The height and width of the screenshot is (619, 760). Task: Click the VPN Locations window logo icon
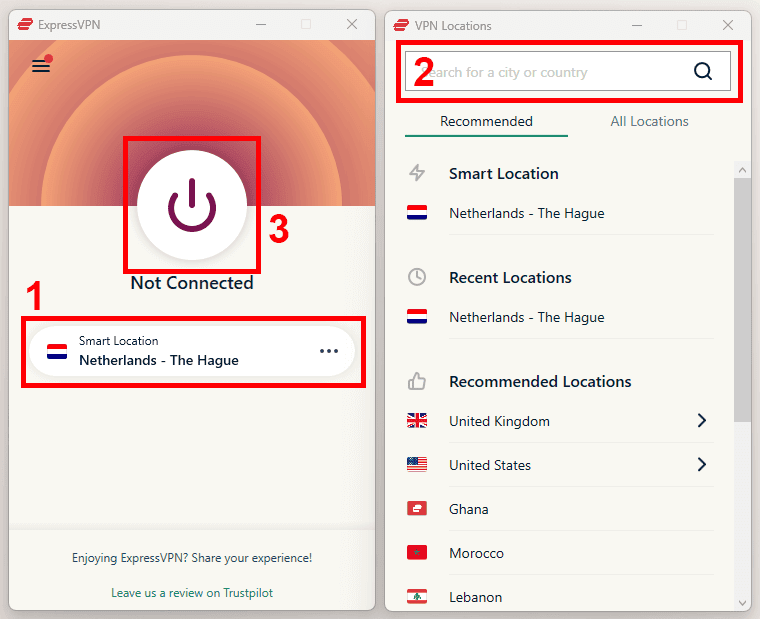click(401, 25)
